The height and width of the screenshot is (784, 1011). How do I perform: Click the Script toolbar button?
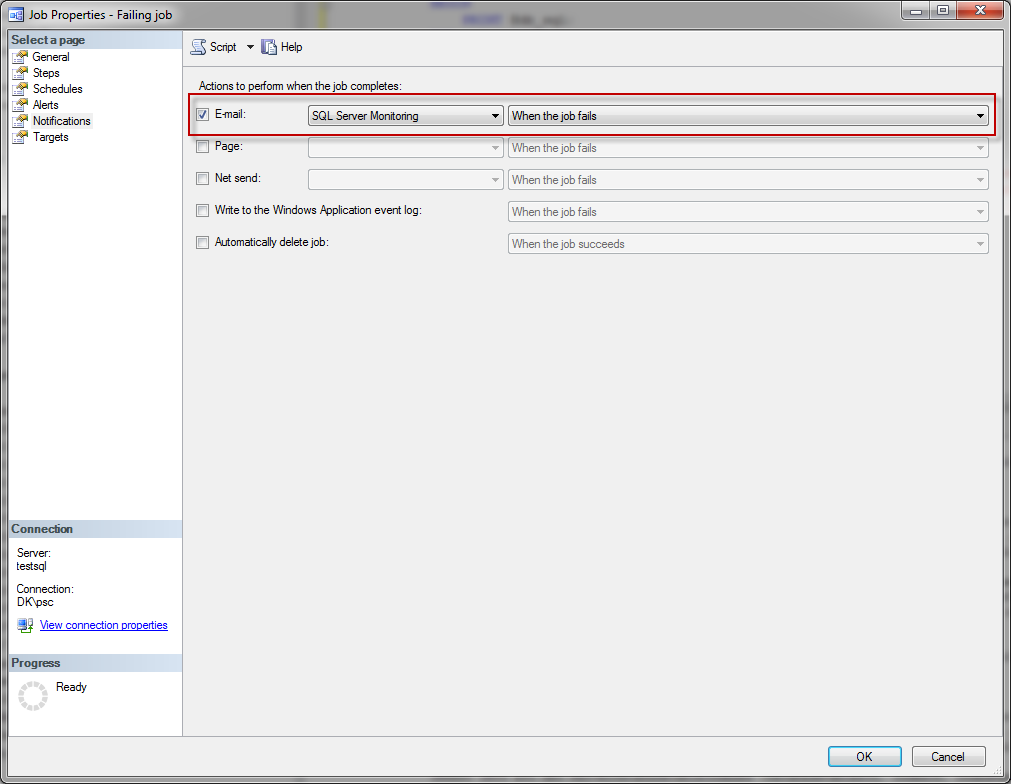214,47
